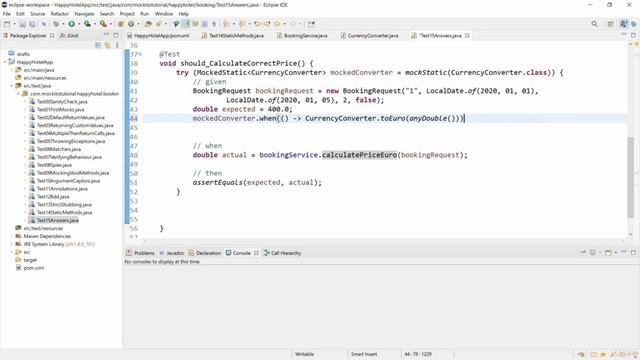Open the Run button dropdown arrow
The image size is (640, 360).
coord(79,24)
